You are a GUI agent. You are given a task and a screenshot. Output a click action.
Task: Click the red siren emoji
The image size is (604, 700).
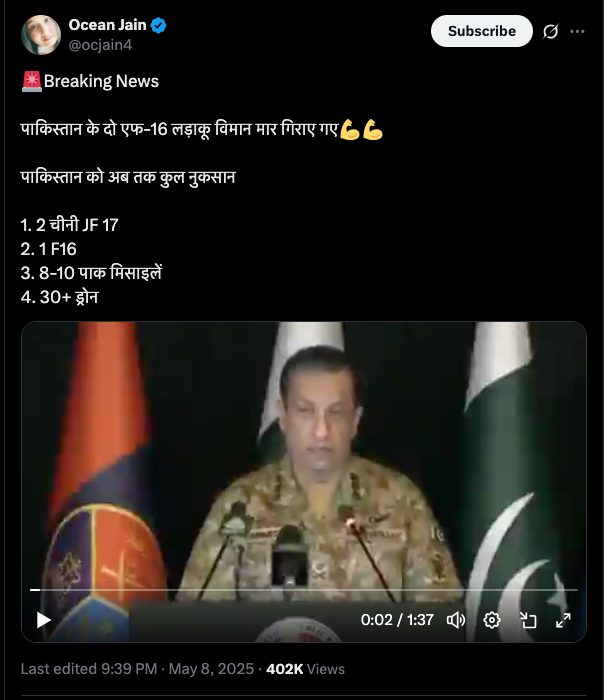click(x=31, y=81)
